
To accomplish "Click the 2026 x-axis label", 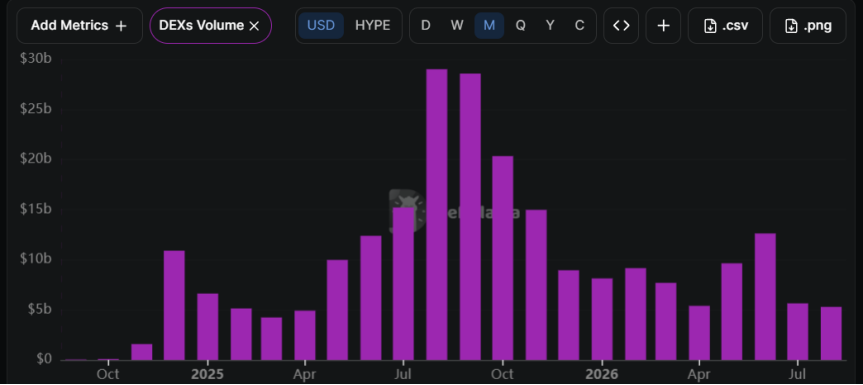I will (x=602, y=375).
